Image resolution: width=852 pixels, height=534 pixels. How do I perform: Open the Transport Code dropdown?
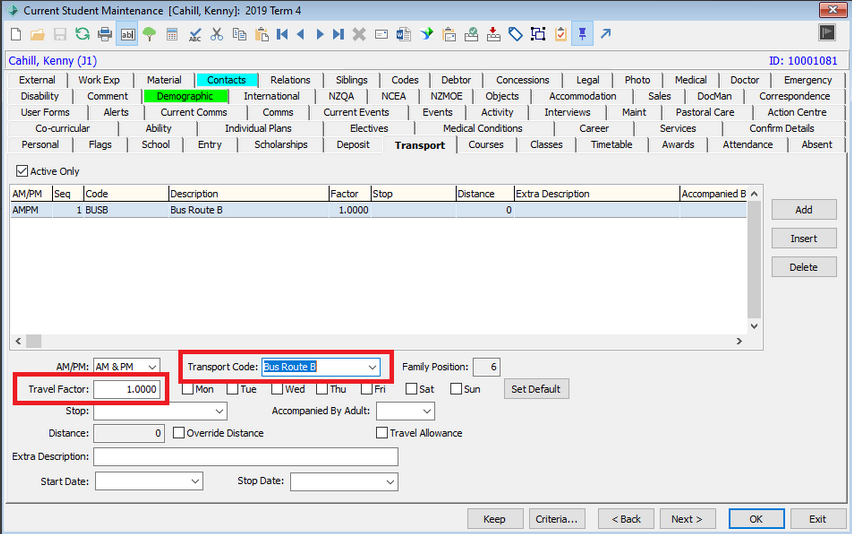[x=372, y=367]
